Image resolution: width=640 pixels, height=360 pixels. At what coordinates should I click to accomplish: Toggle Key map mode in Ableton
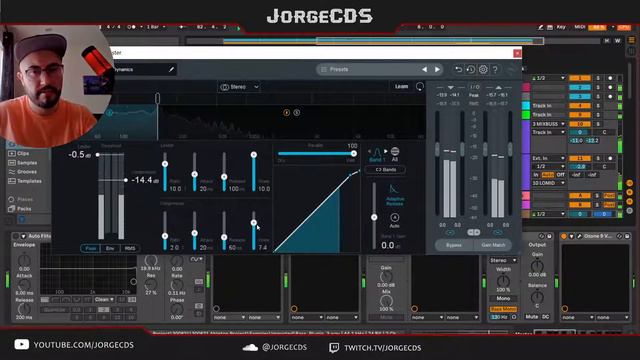pyautogui.click(x=561, y=27)
